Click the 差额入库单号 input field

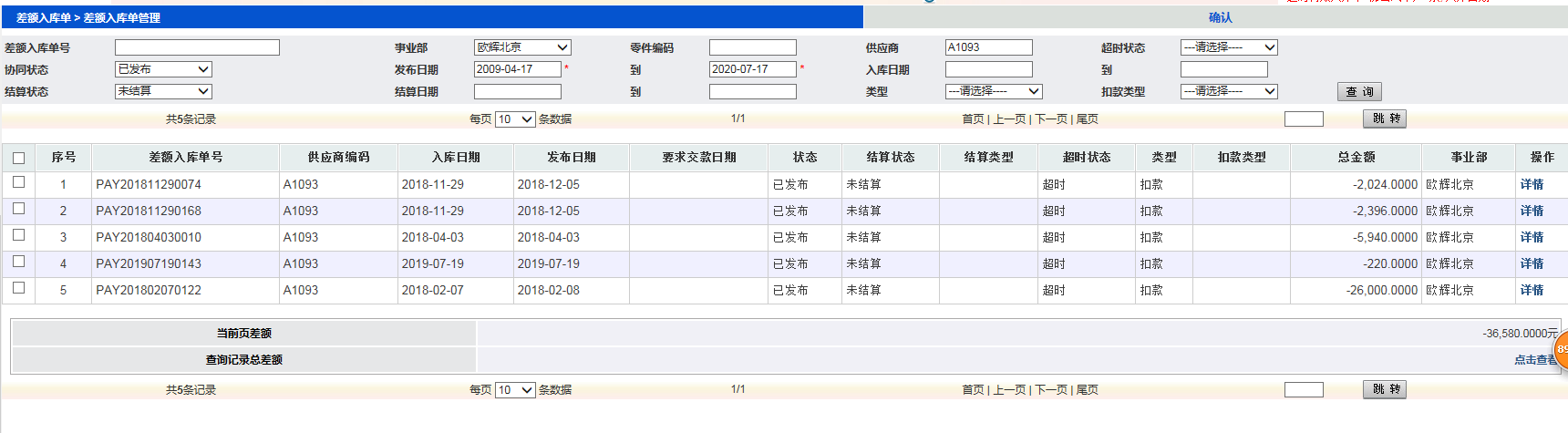click(197, 47)
